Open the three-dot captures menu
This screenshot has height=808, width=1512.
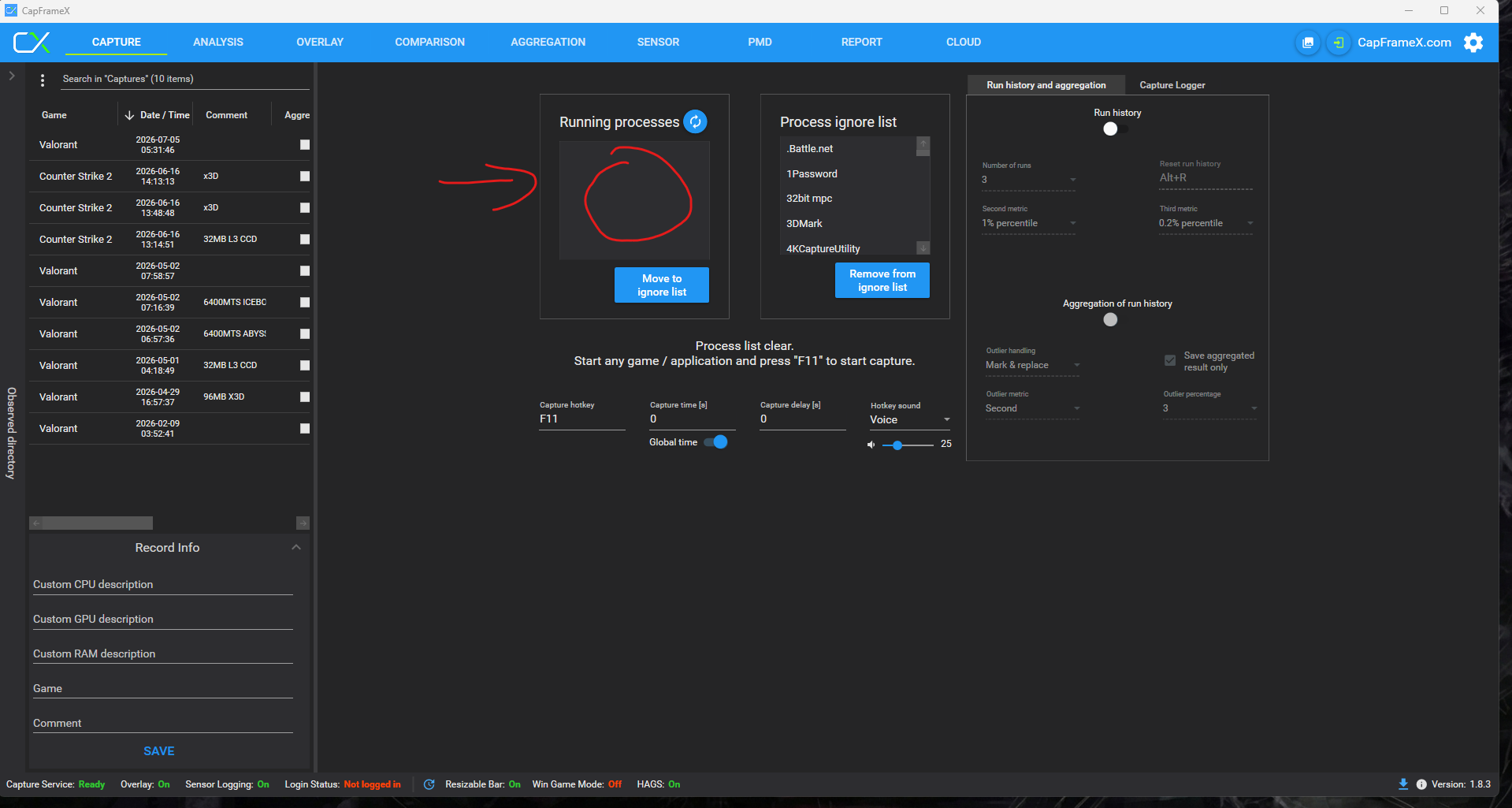point(43,80)
